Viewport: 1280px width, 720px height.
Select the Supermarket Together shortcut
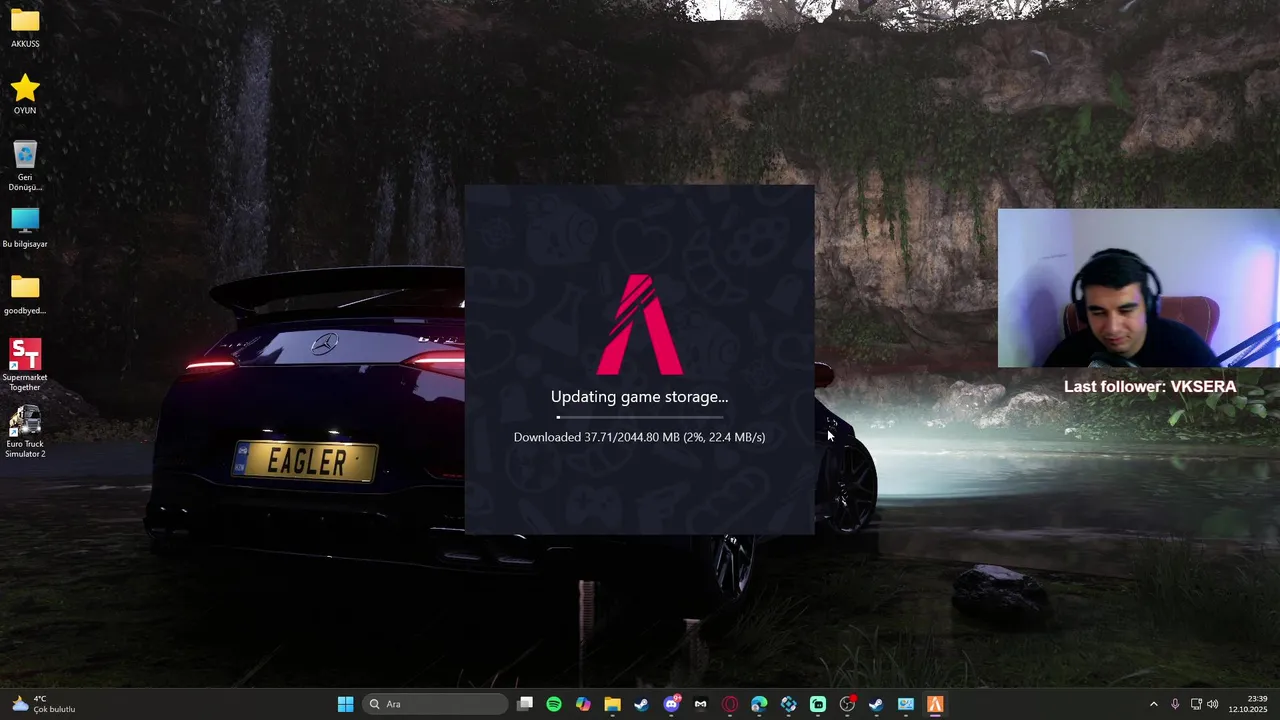click(25, 365)
